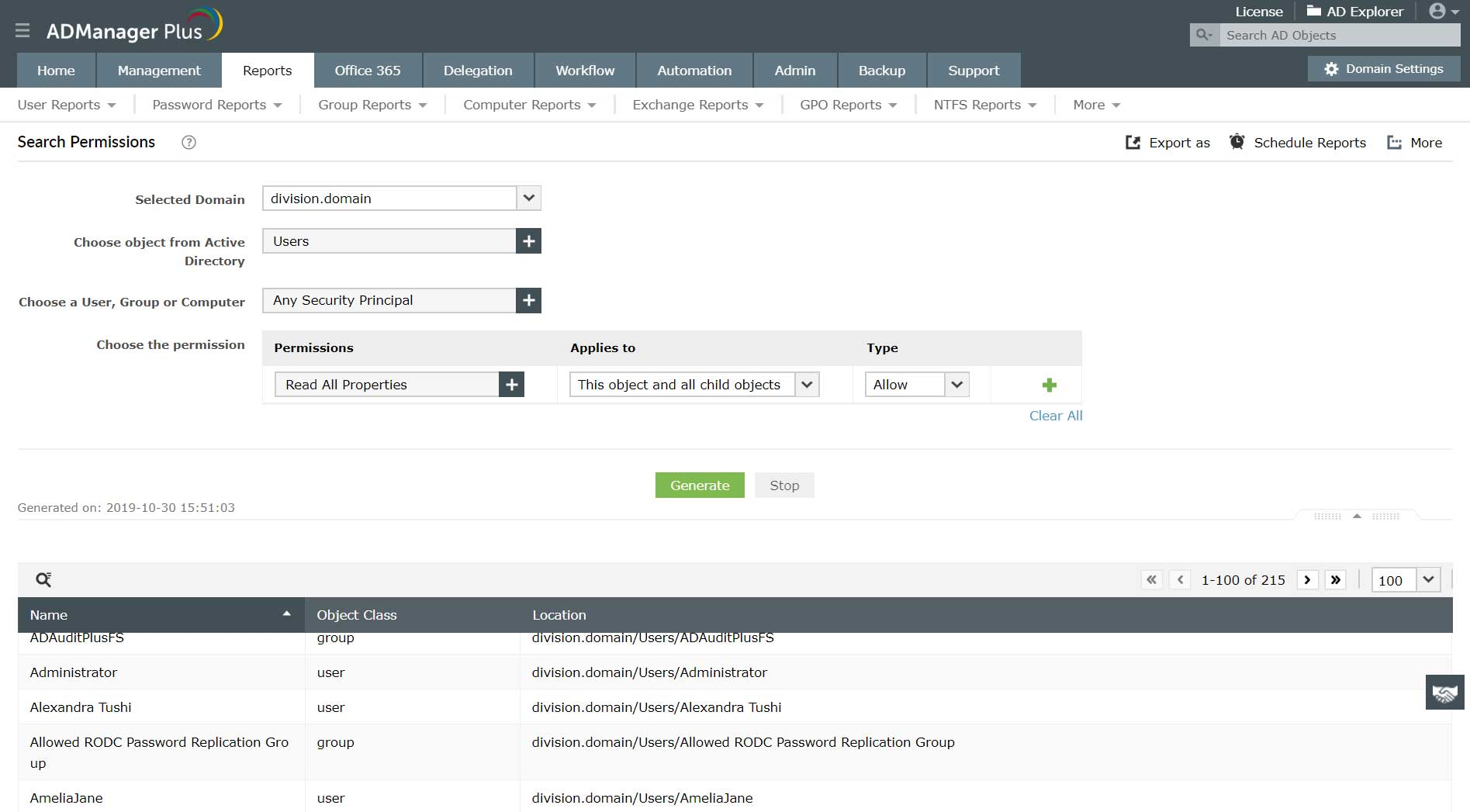Click plus button beside Users object field
The height and width of the screenshot is (812, 1470).
coord(528,241)
